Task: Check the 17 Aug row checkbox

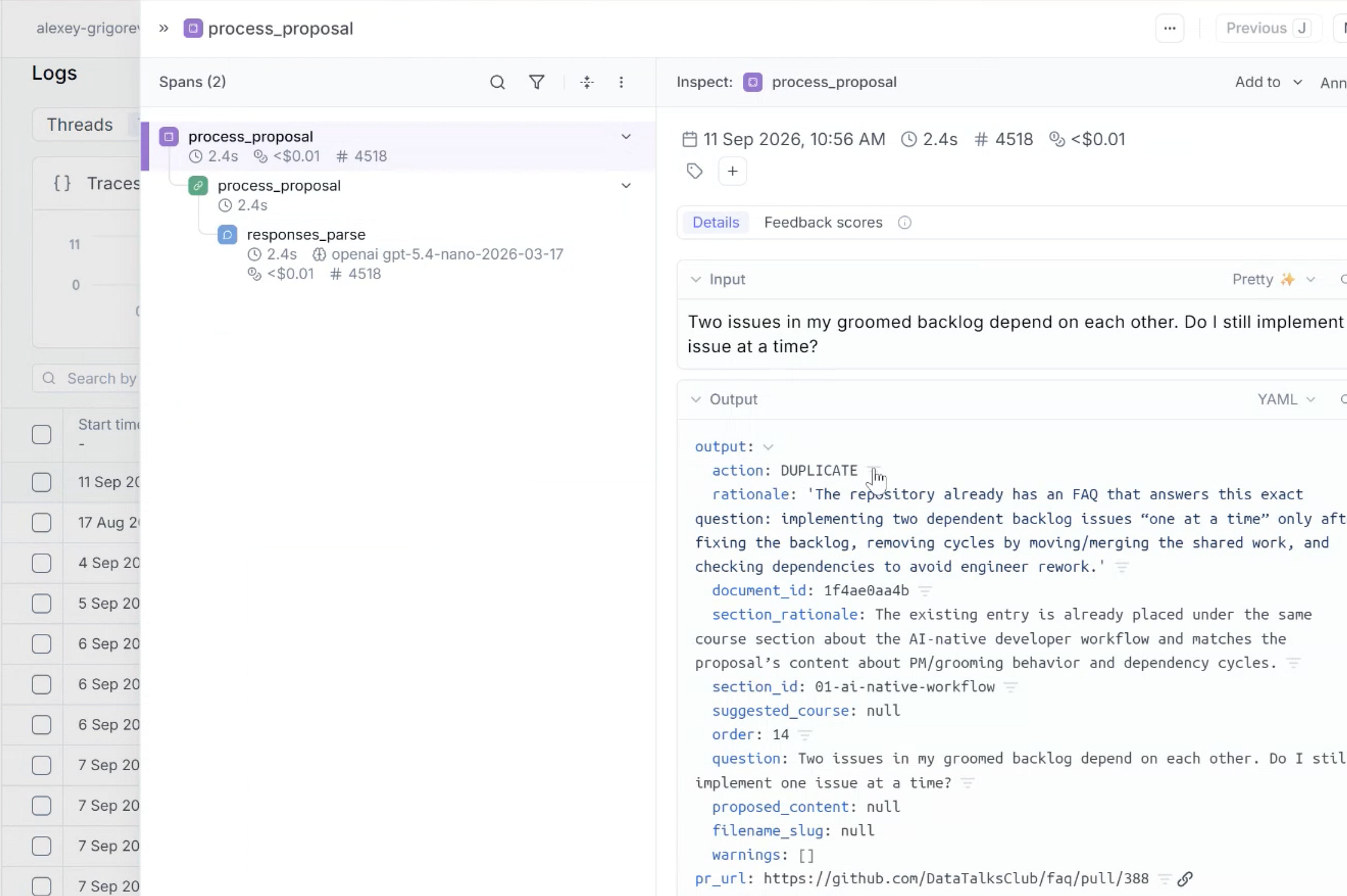Action: pos(41,522)
